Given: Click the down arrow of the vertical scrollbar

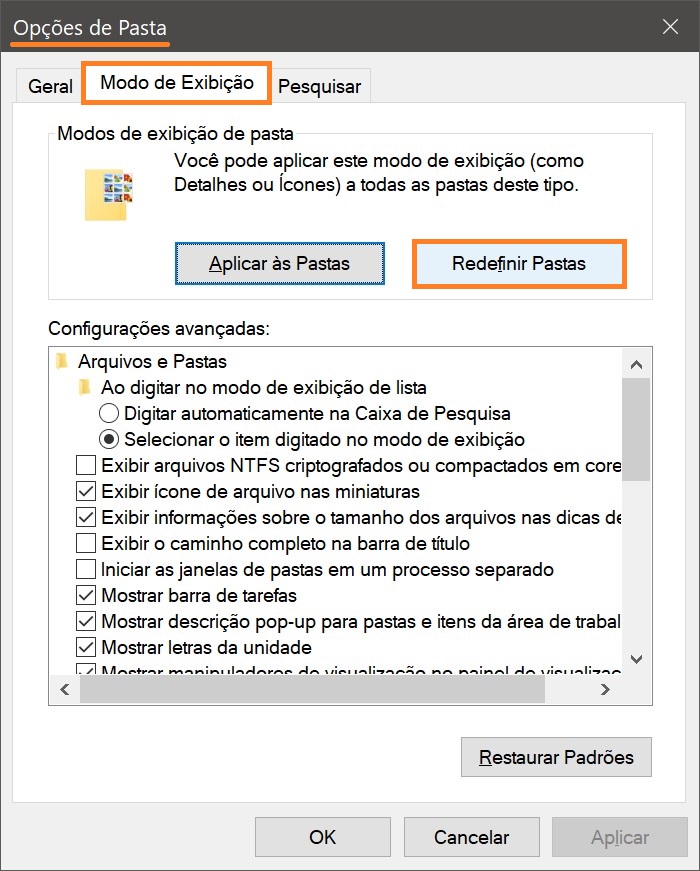Looking at the screenshot, I should click(x=637, y=659).
